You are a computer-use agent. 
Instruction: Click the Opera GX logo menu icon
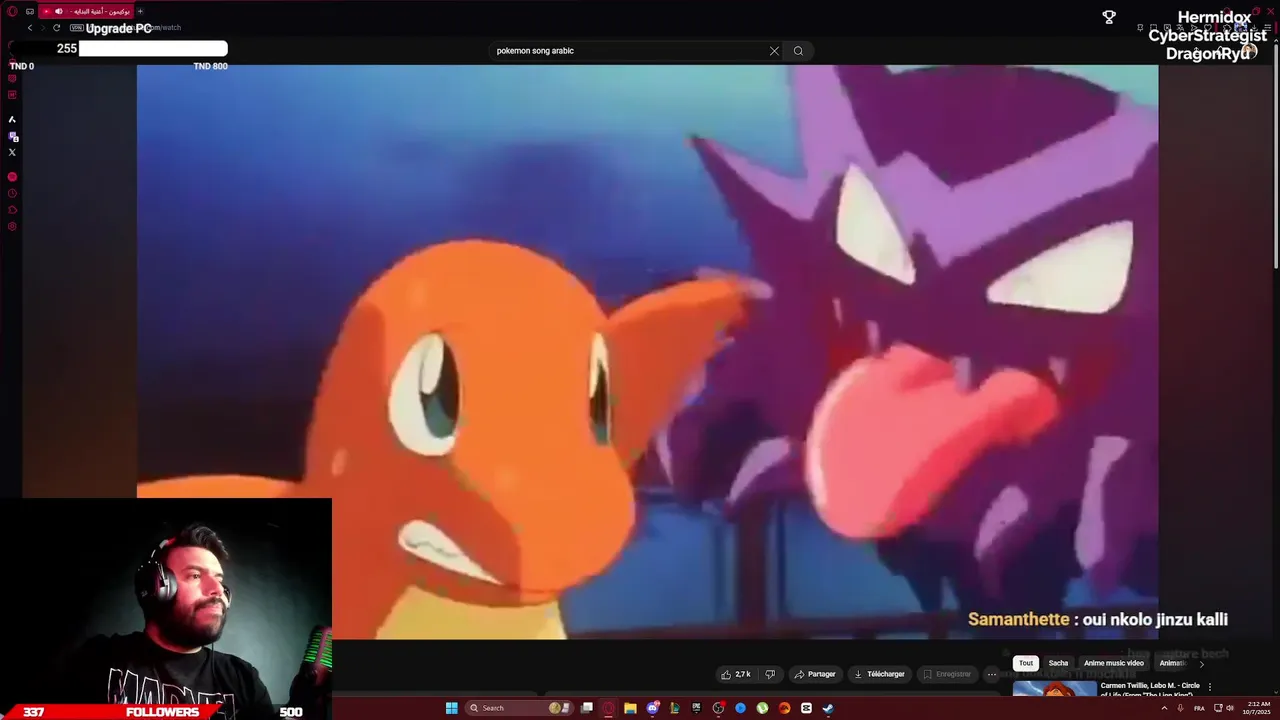(12, 11)
